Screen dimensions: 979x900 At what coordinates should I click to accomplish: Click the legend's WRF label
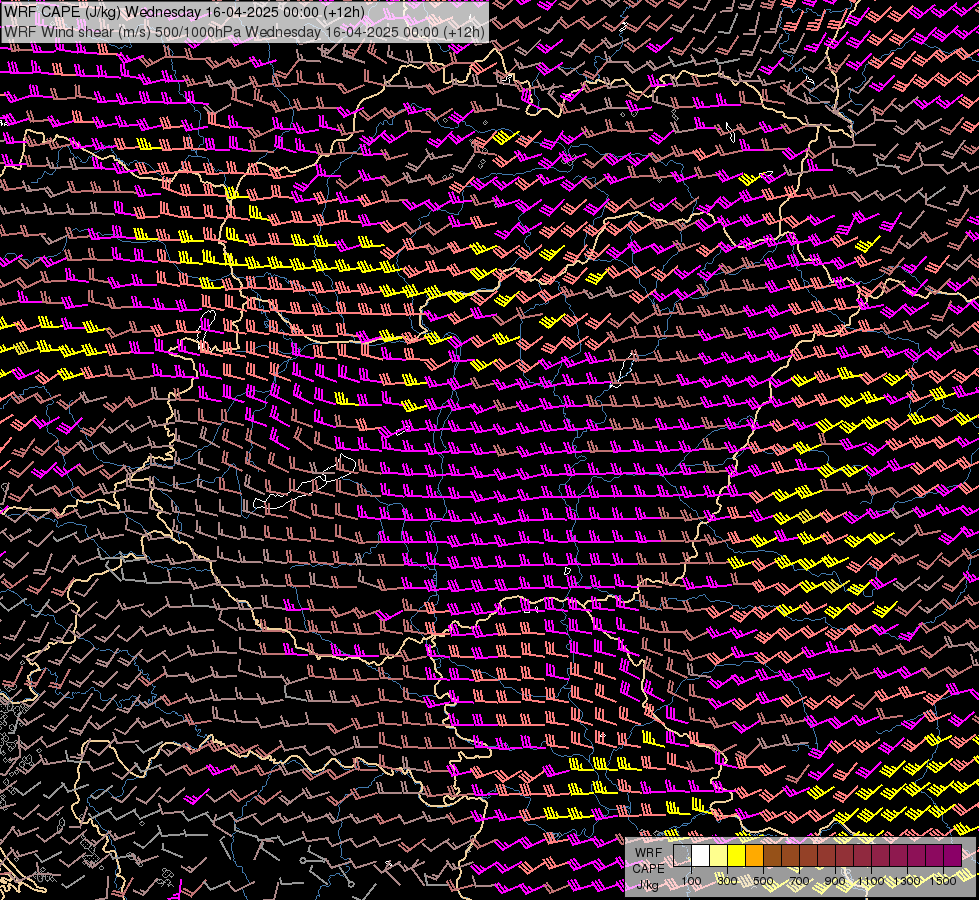pos(648,853)
